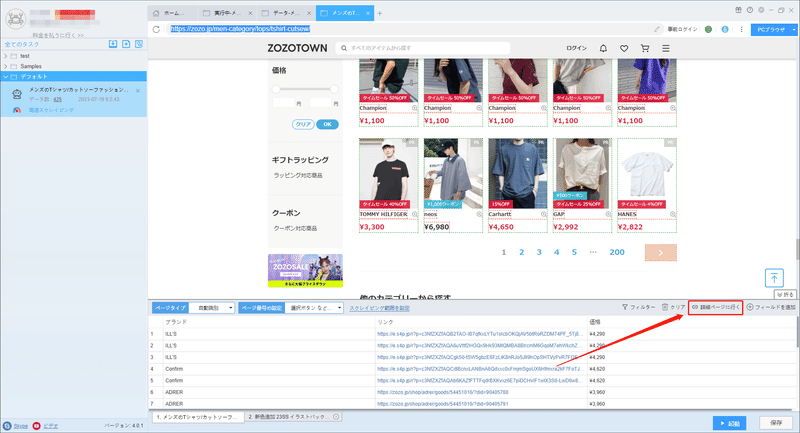Select the active メンズのT tab
Image resolution: width=800 pixels, height=433 pixels.
345,13
